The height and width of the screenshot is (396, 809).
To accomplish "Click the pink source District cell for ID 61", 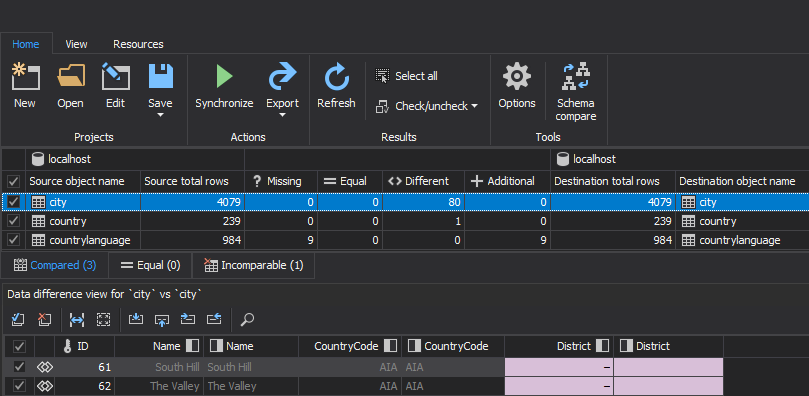I will pyautogui.click(x=559, y=367).
